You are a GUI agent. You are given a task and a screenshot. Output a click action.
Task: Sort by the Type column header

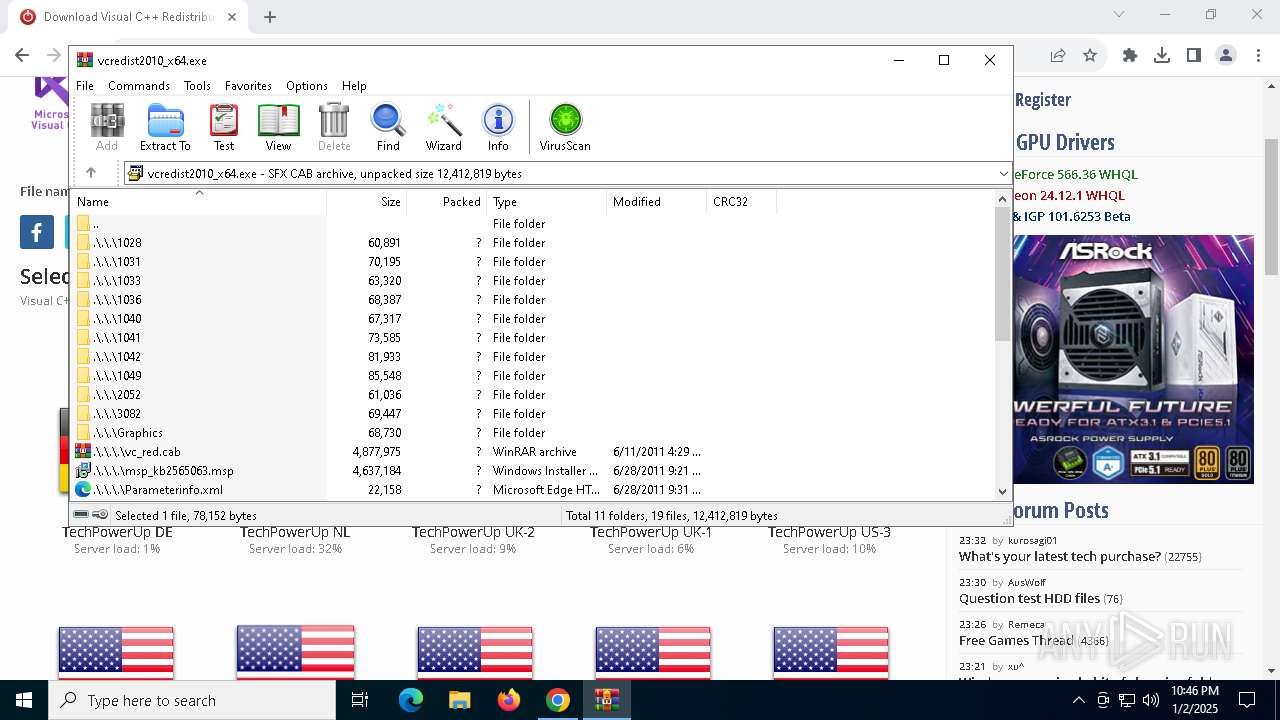(x=547, y=201)
